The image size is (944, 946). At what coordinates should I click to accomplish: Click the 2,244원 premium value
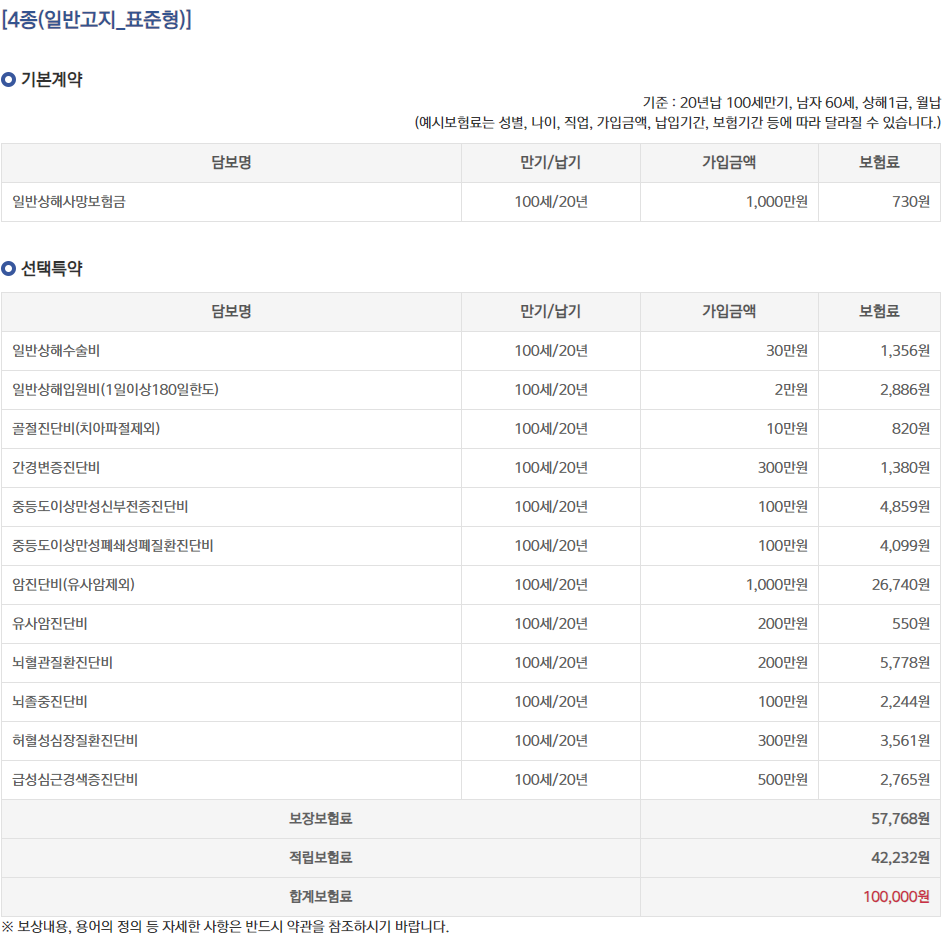point(905,702)
